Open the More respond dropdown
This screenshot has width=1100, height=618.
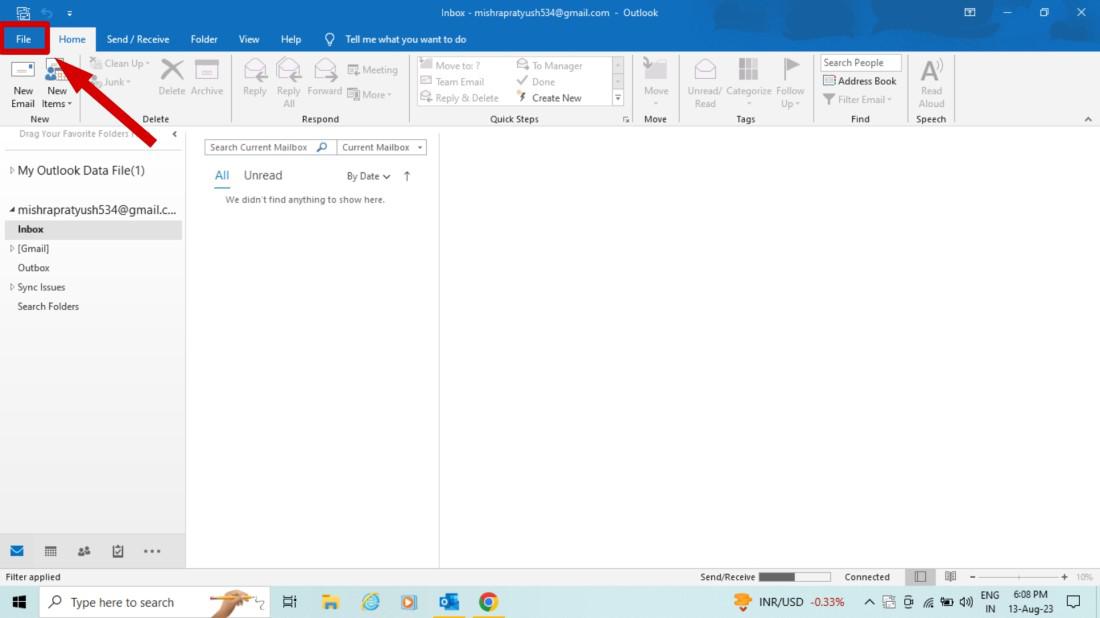(370, 94)
